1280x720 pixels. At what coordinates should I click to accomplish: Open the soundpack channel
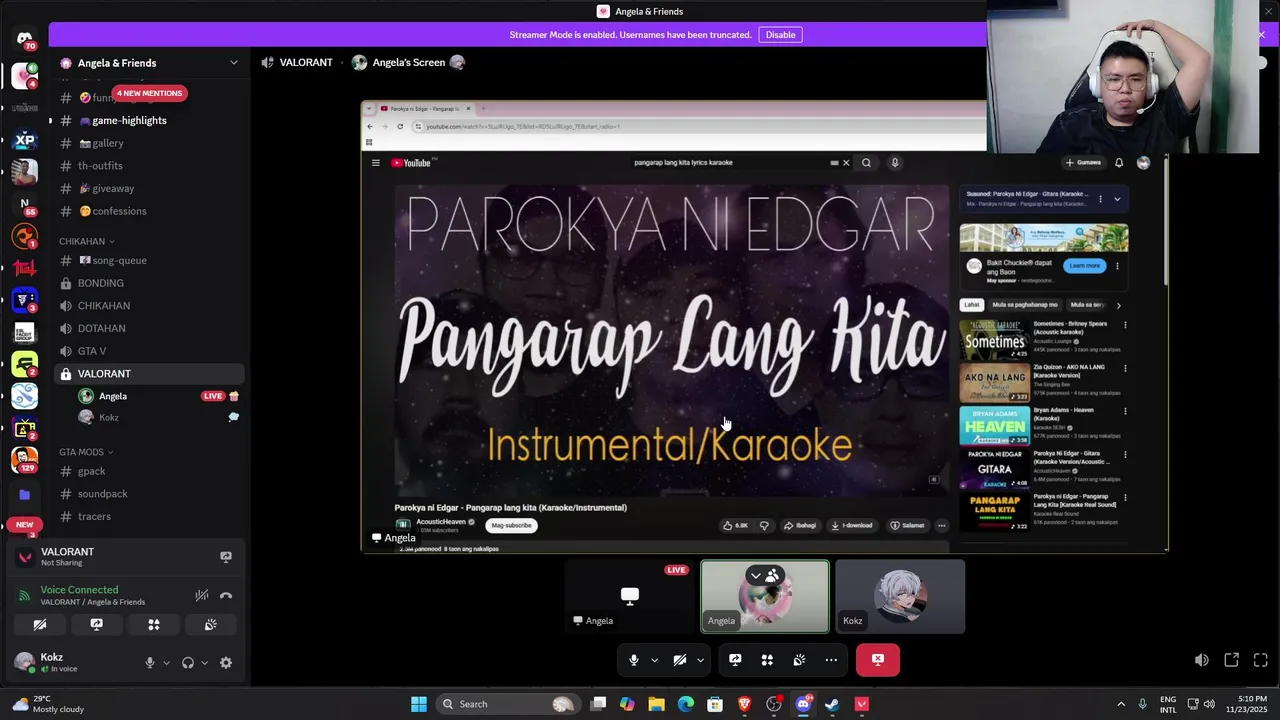[x=148, y=494]
